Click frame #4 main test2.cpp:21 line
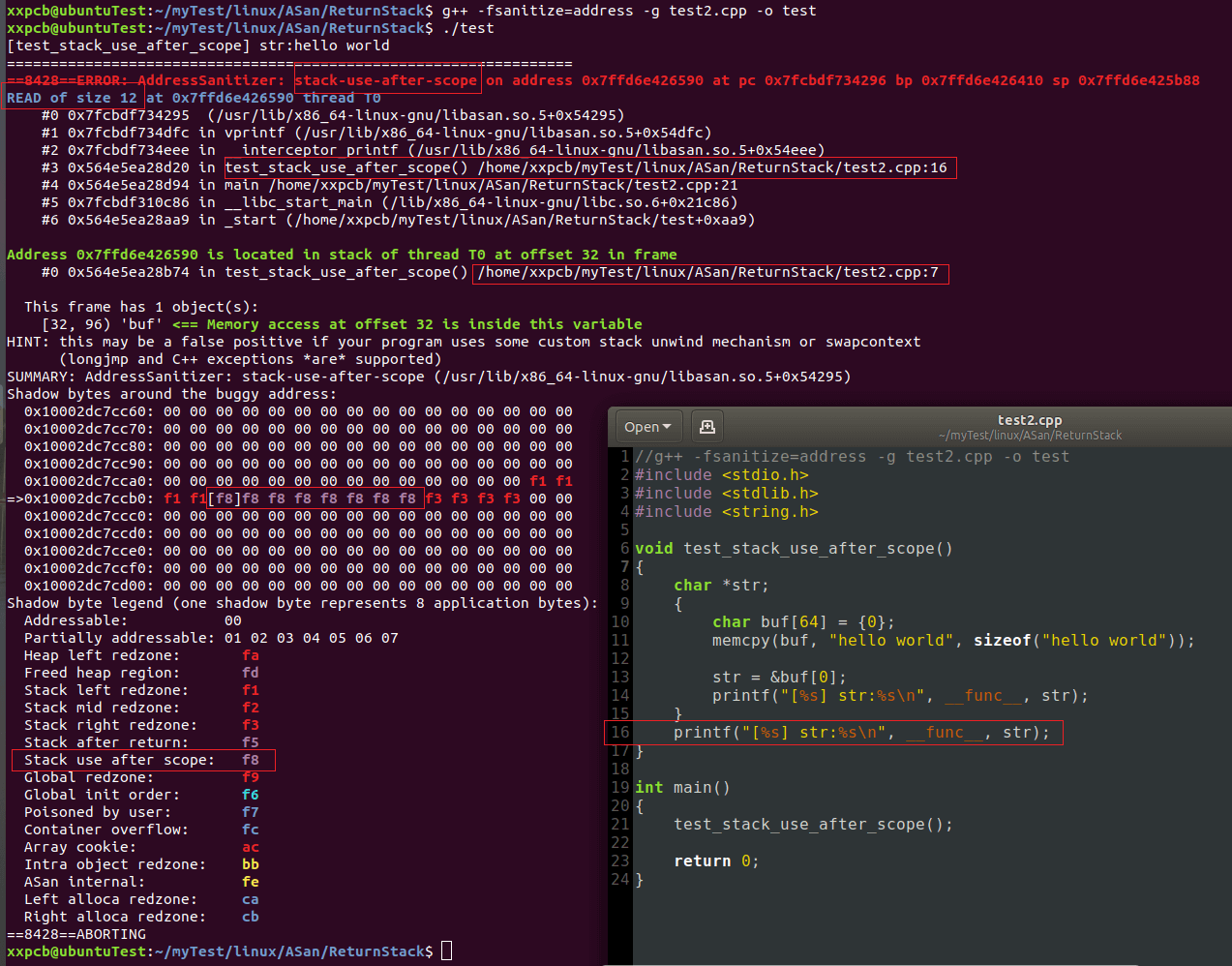Image resolution: width=1232 pixels, height=966 pixels. click(390, 185)
